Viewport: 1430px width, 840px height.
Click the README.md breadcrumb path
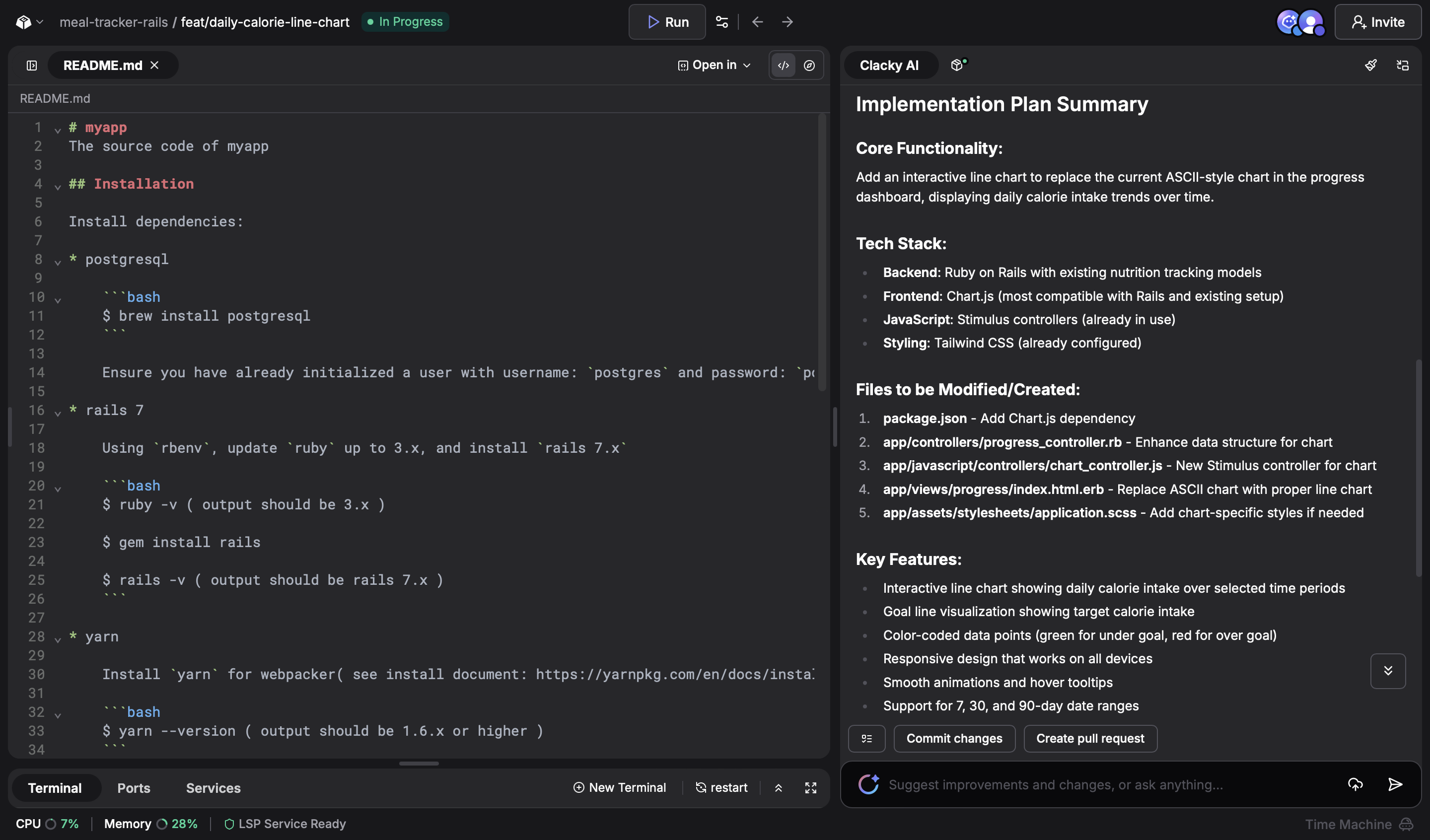pyautogui.click(x=55, y=98)
